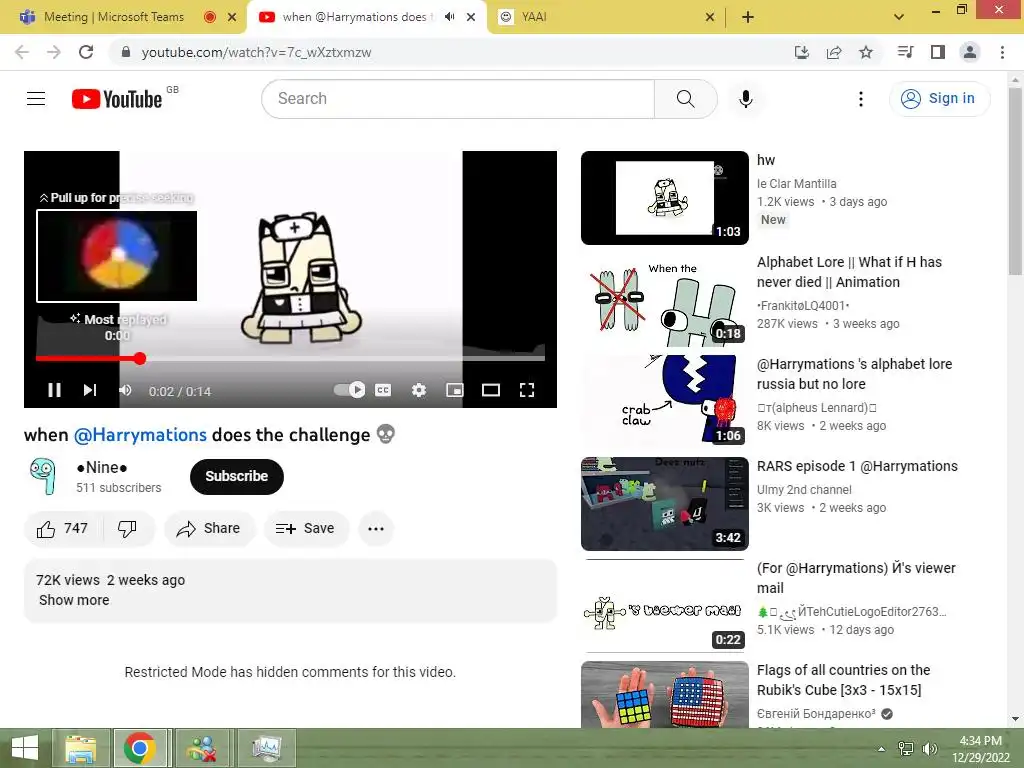Enter fullscreen mode
The width and height of the screenshot is (1024, 768).
click(526, 390)
